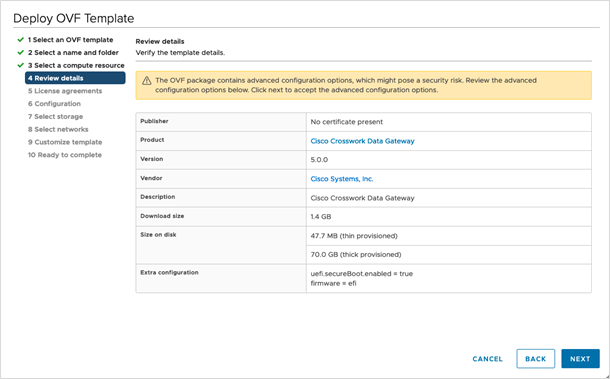This screenshot has height=379, width=610.
Task: Click green checkmark beside Select a compute resource
Action: tap(21, 65)
